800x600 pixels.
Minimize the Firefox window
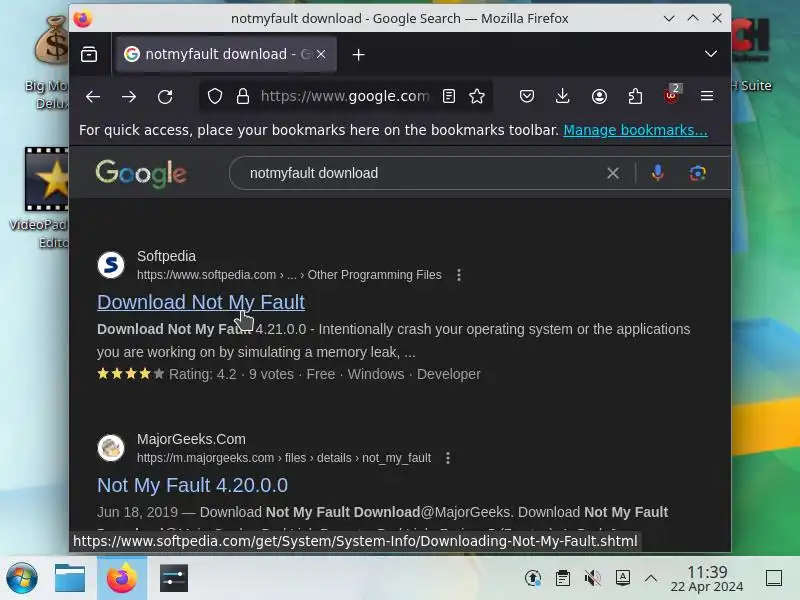(x=669, y=18)
